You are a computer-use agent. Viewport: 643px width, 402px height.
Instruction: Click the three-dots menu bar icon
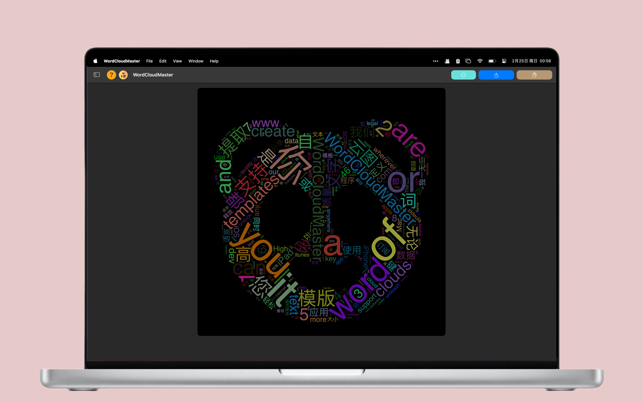point(436,61)
